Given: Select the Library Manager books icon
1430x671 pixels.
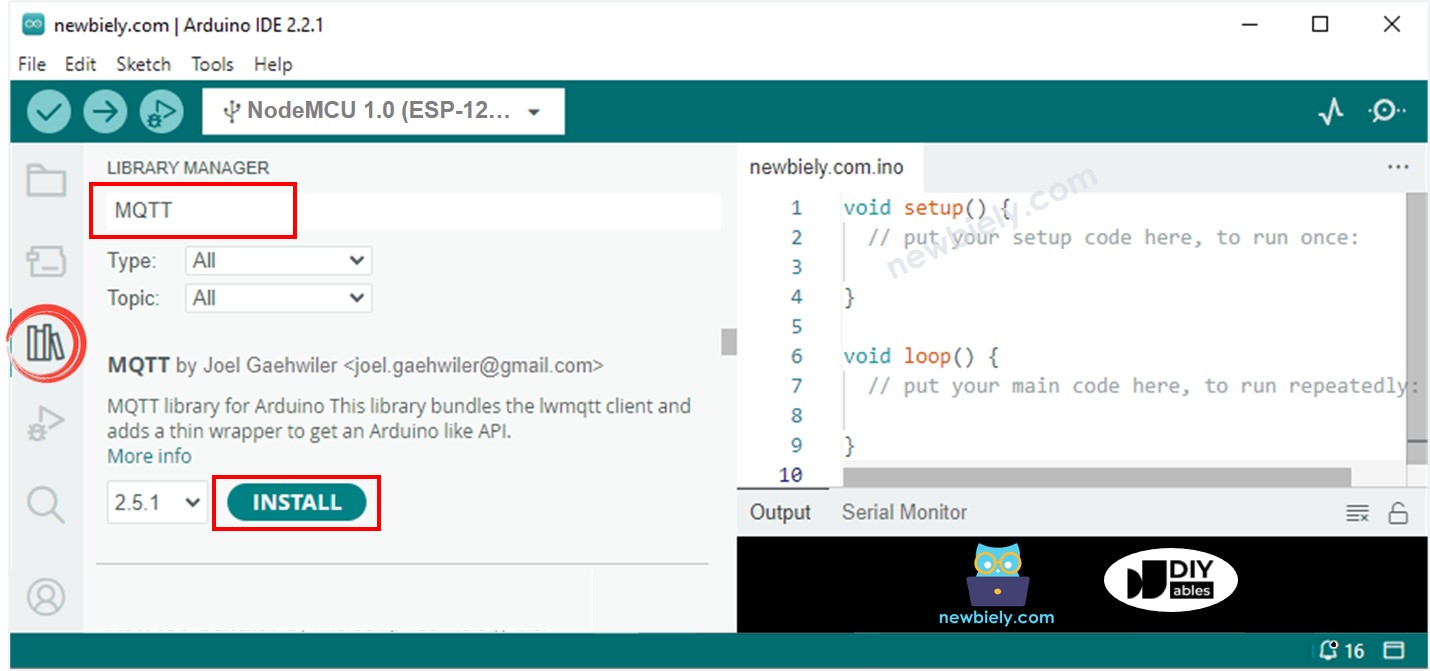Looking at the screenshot, I should point(46,343).
